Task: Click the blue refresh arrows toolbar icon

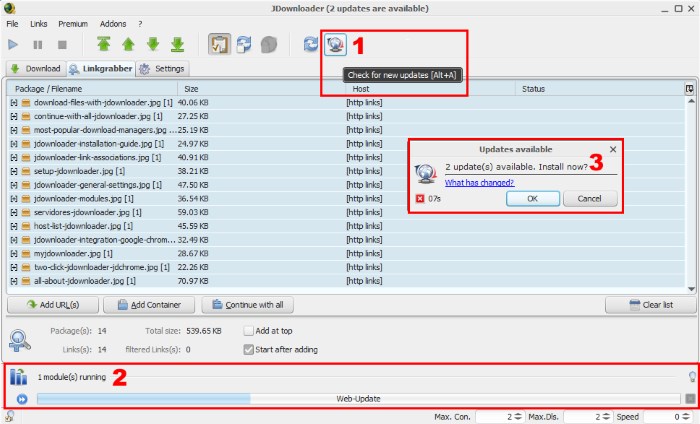Action: (311, 44)
